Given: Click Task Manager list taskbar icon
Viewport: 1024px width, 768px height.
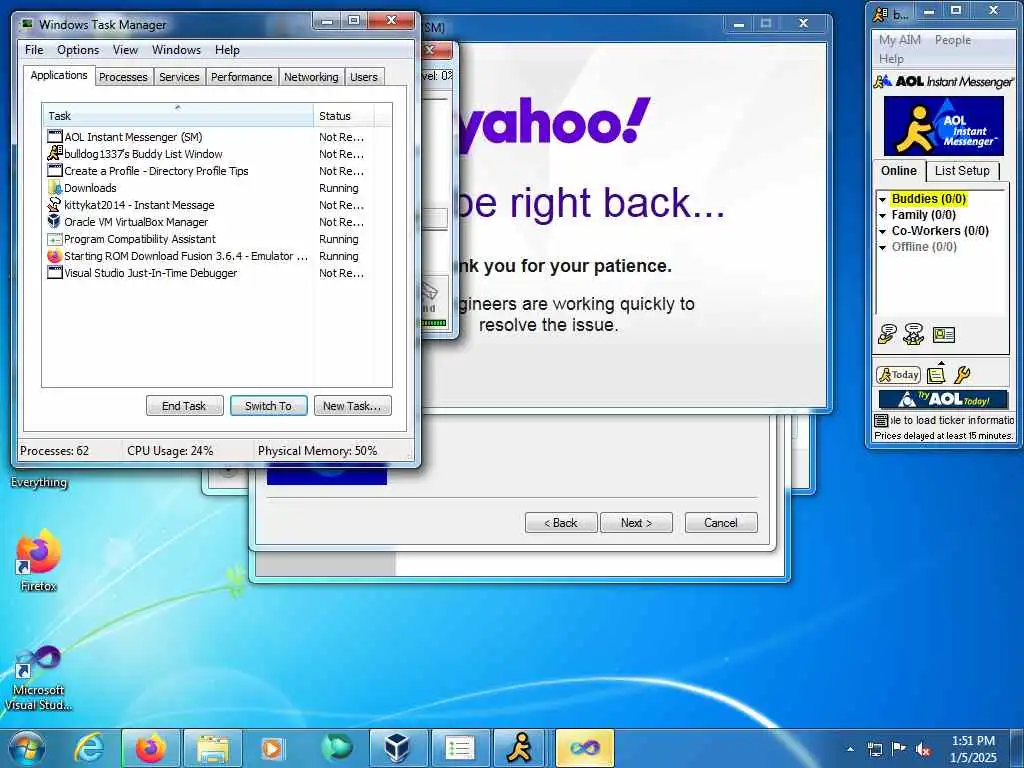Looking at the screenshot, I should click(x=460, y=748).
